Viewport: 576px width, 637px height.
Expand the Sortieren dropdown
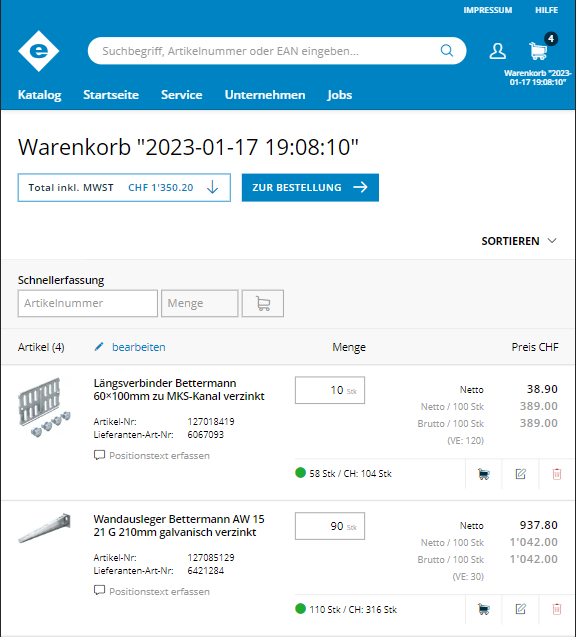519,241
